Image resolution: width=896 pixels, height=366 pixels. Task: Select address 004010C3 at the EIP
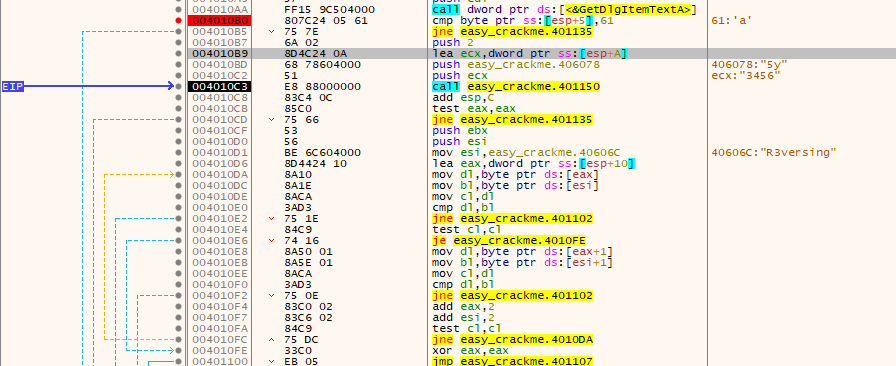(x=219, y=86)
